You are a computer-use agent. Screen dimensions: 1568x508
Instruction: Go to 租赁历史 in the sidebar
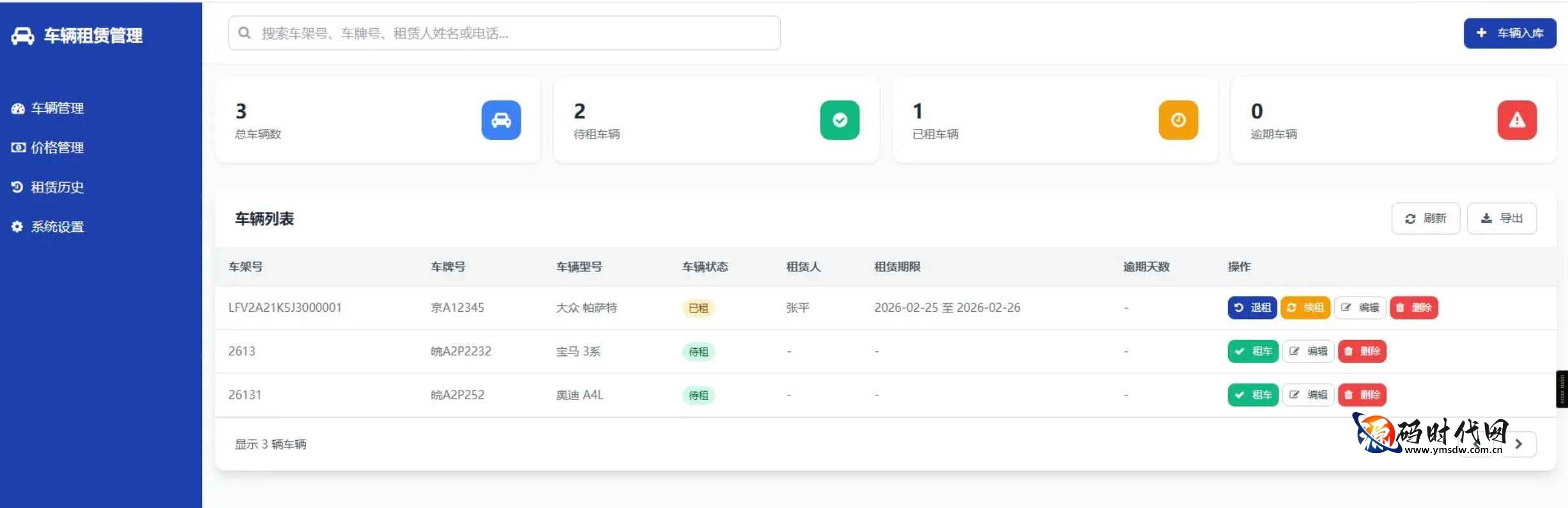[58, 187]
